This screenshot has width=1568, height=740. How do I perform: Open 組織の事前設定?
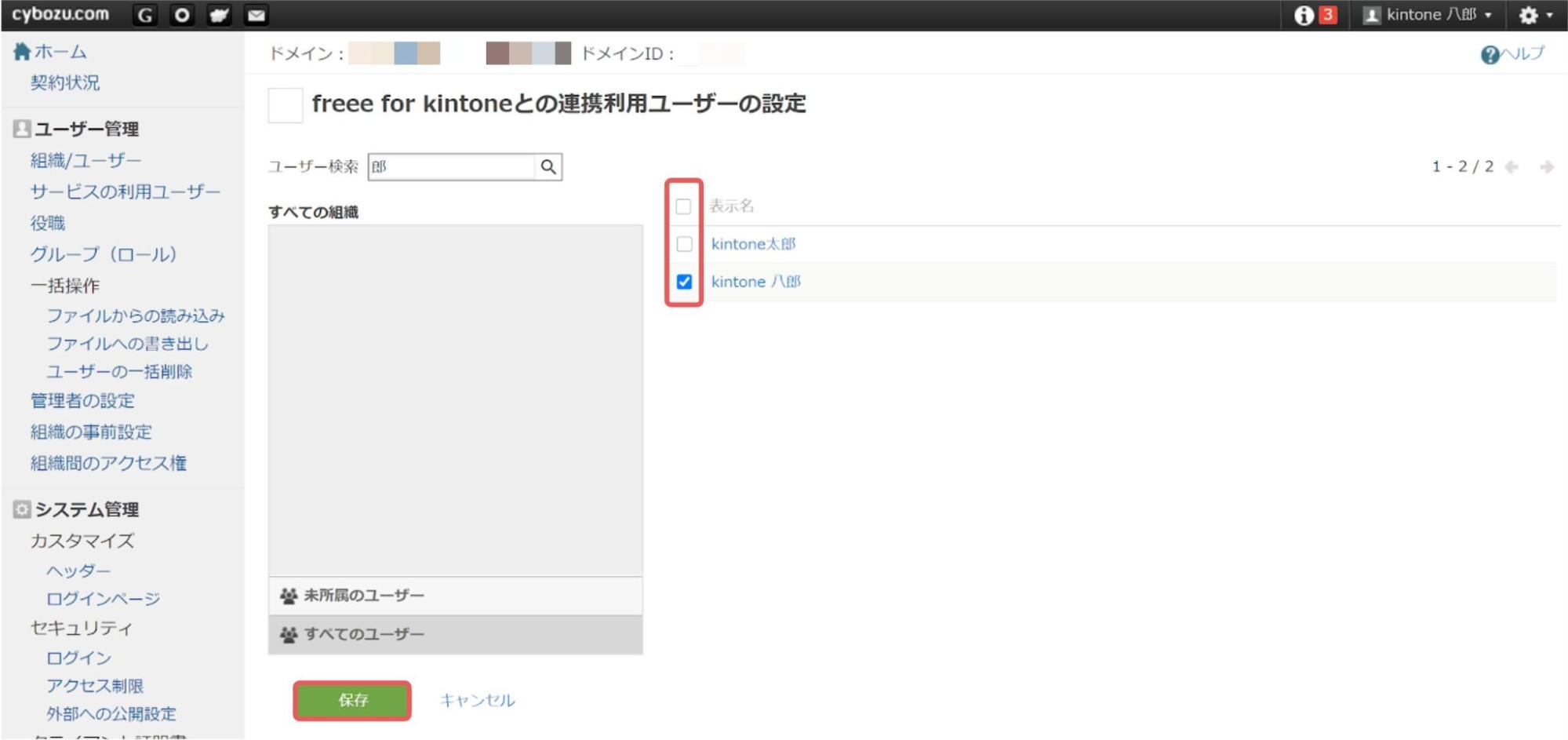click(x=91, y=432)
